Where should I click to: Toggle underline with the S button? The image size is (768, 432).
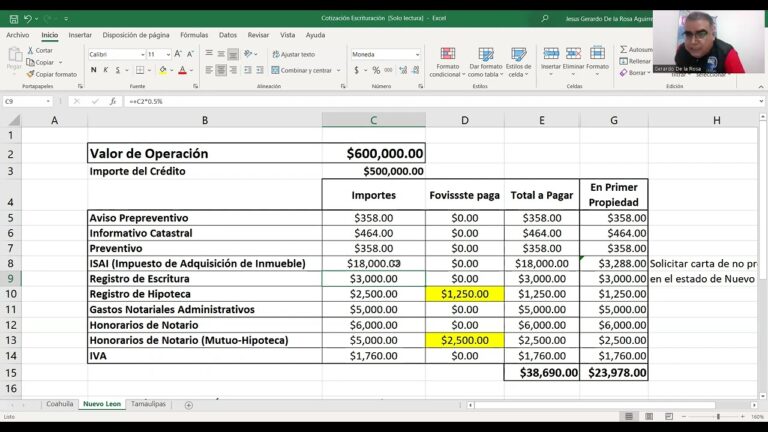point(118,70)
